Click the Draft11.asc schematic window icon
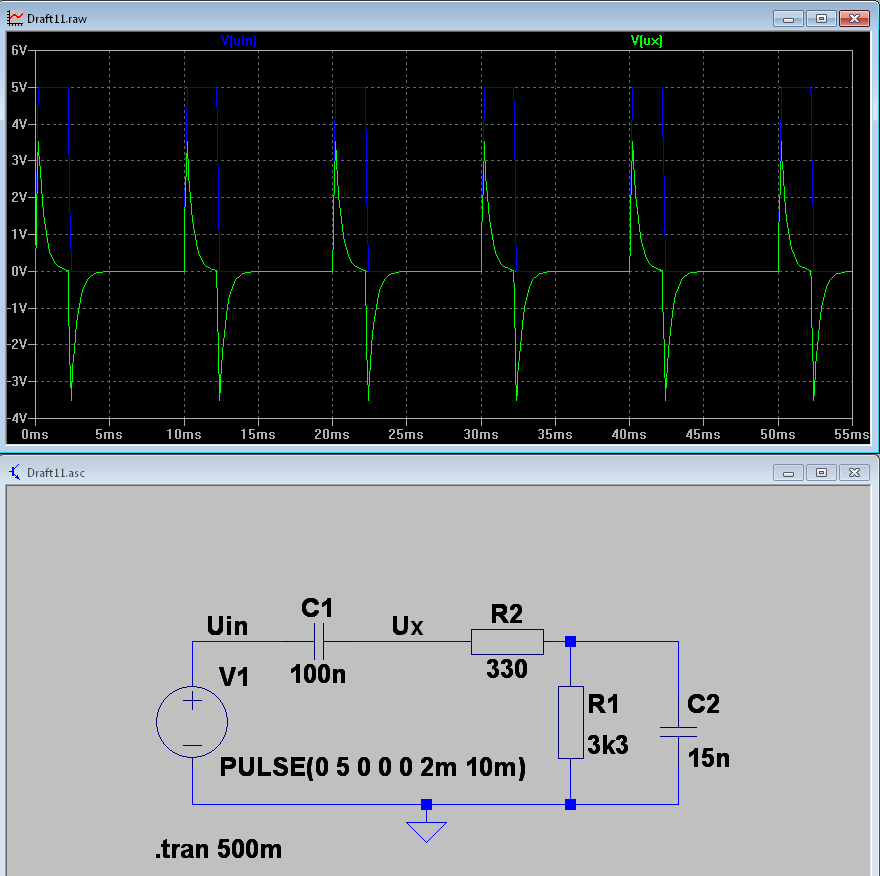Screen dimensions: 880x876 point(15,473)
